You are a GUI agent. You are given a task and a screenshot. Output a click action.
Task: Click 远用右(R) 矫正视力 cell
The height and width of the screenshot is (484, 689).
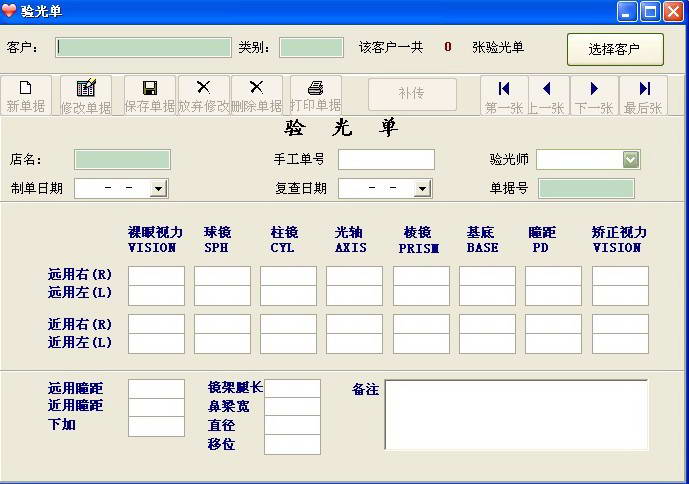pyautogui.click(x=620, y=276)
